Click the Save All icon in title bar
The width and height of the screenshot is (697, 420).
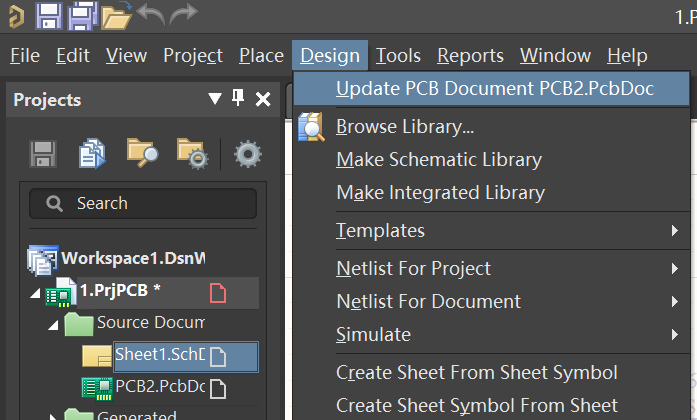coord(81,15)
